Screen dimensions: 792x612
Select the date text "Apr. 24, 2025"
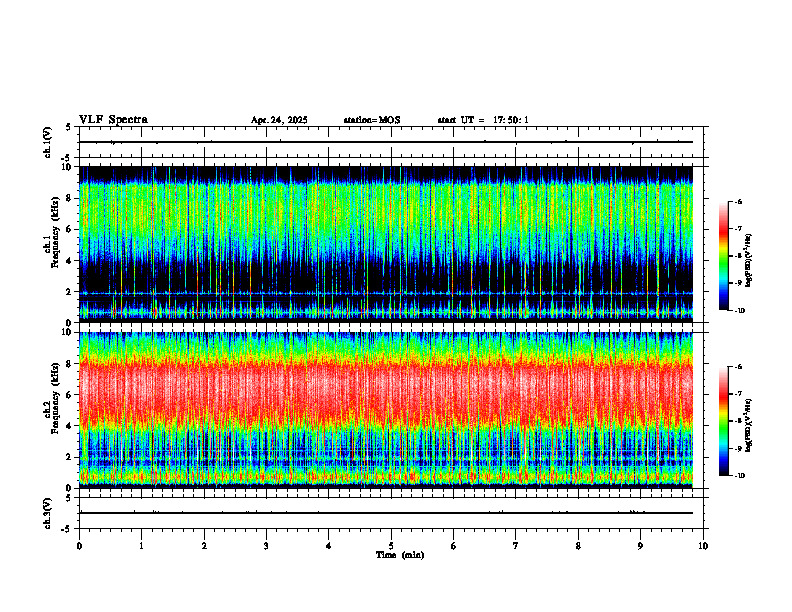[279, 120]
